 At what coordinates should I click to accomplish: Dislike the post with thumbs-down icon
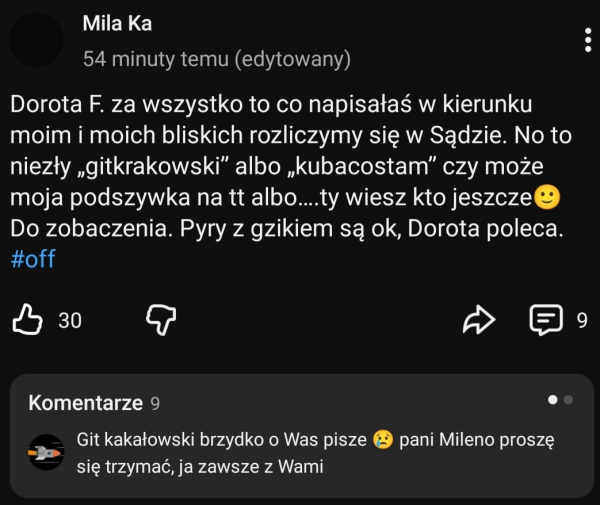161,319
